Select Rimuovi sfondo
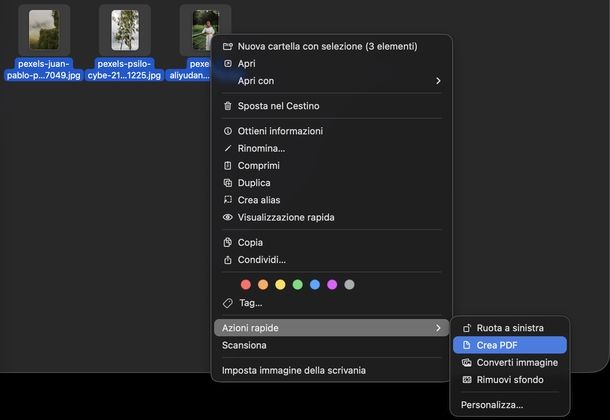This screenshot has width=610, height=420. [510, 380]
